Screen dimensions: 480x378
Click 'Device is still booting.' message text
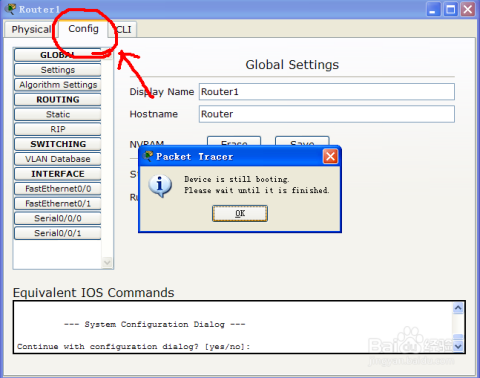tap(237, 179)
